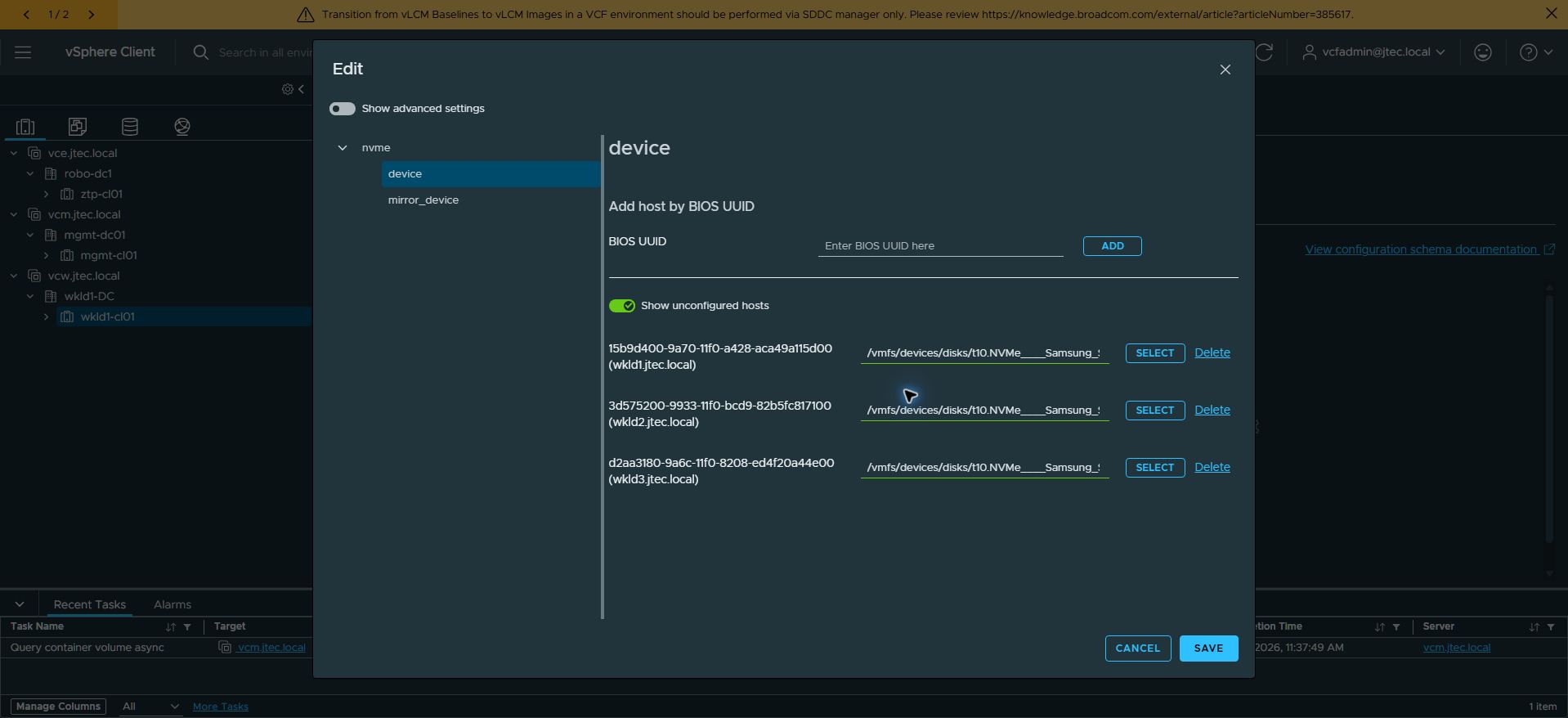
Task: Click the Manage Columns button
Action: (58, 707)
